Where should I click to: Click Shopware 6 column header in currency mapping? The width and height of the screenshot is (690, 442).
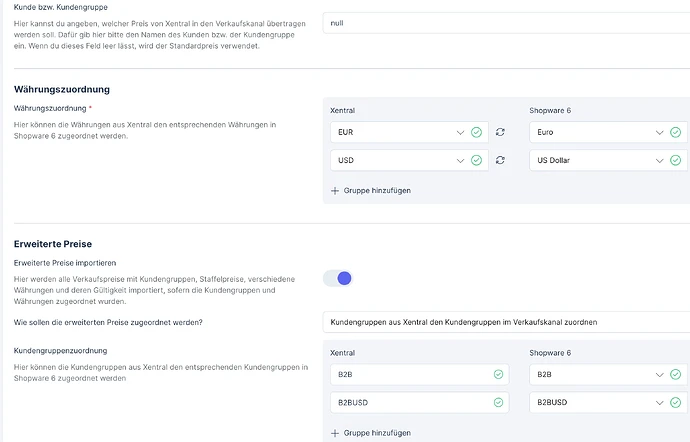[550, 110]
